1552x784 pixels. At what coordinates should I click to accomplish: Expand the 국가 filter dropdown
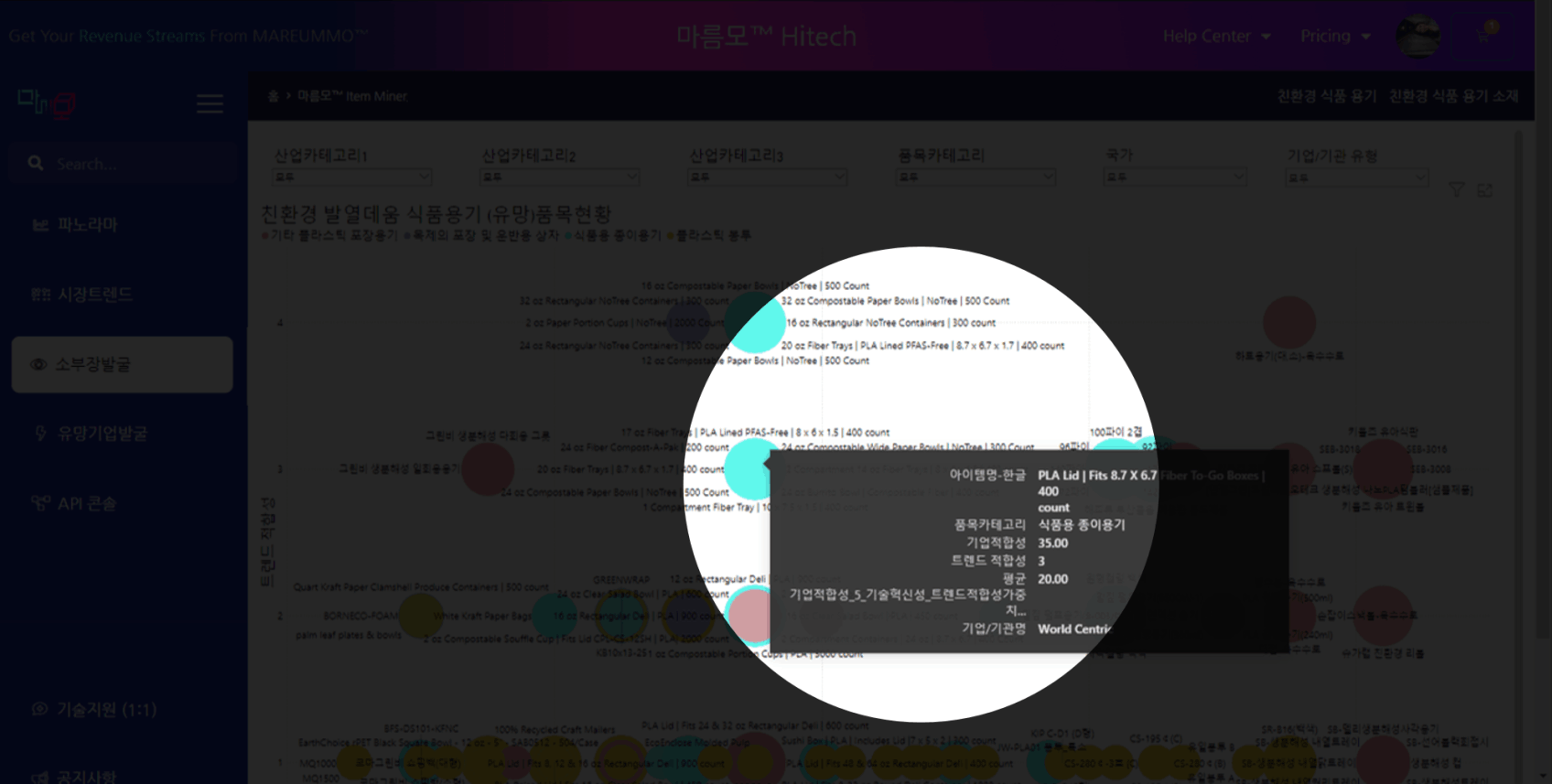point(1175,177)
